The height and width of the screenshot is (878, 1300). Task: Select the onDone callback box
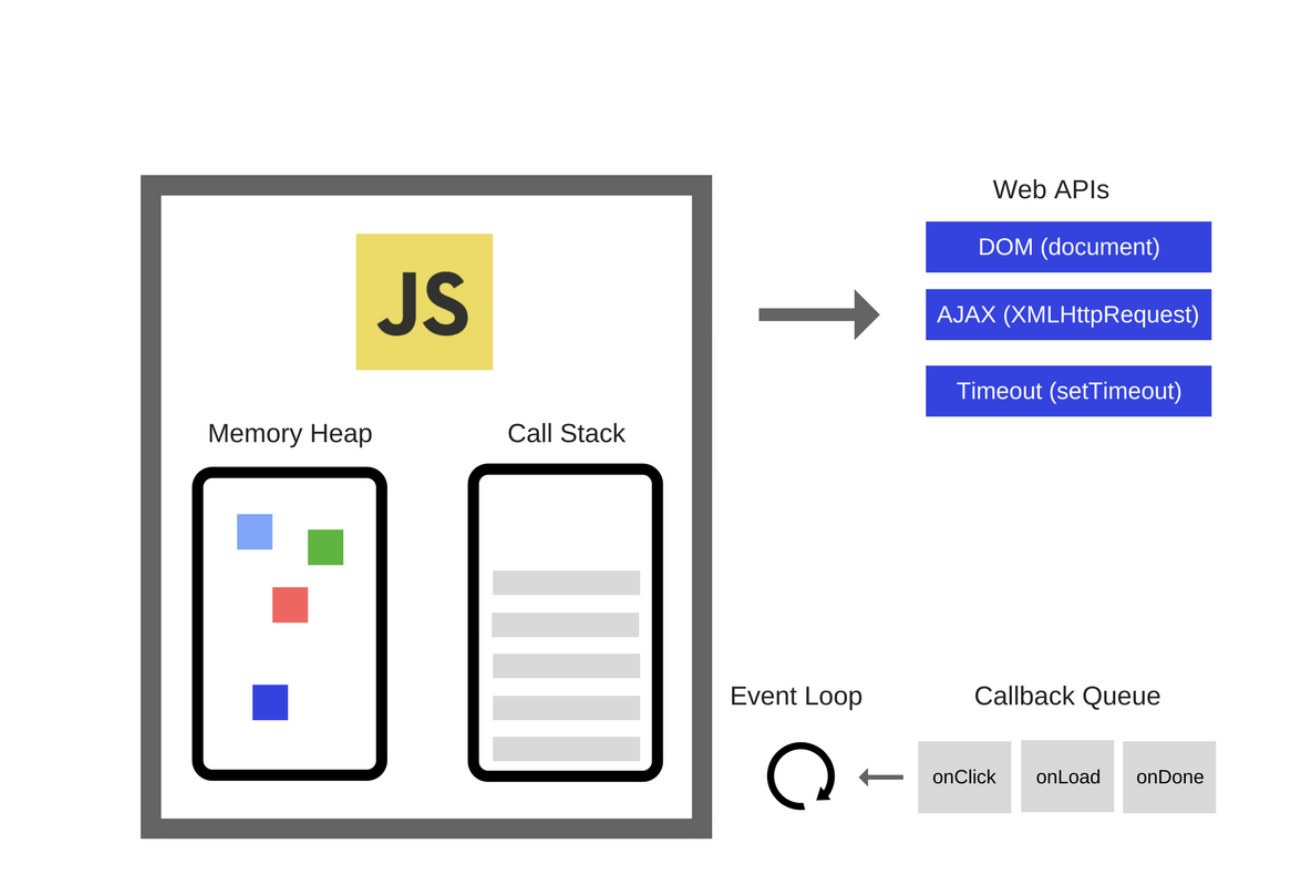(x=1169, y=777)
